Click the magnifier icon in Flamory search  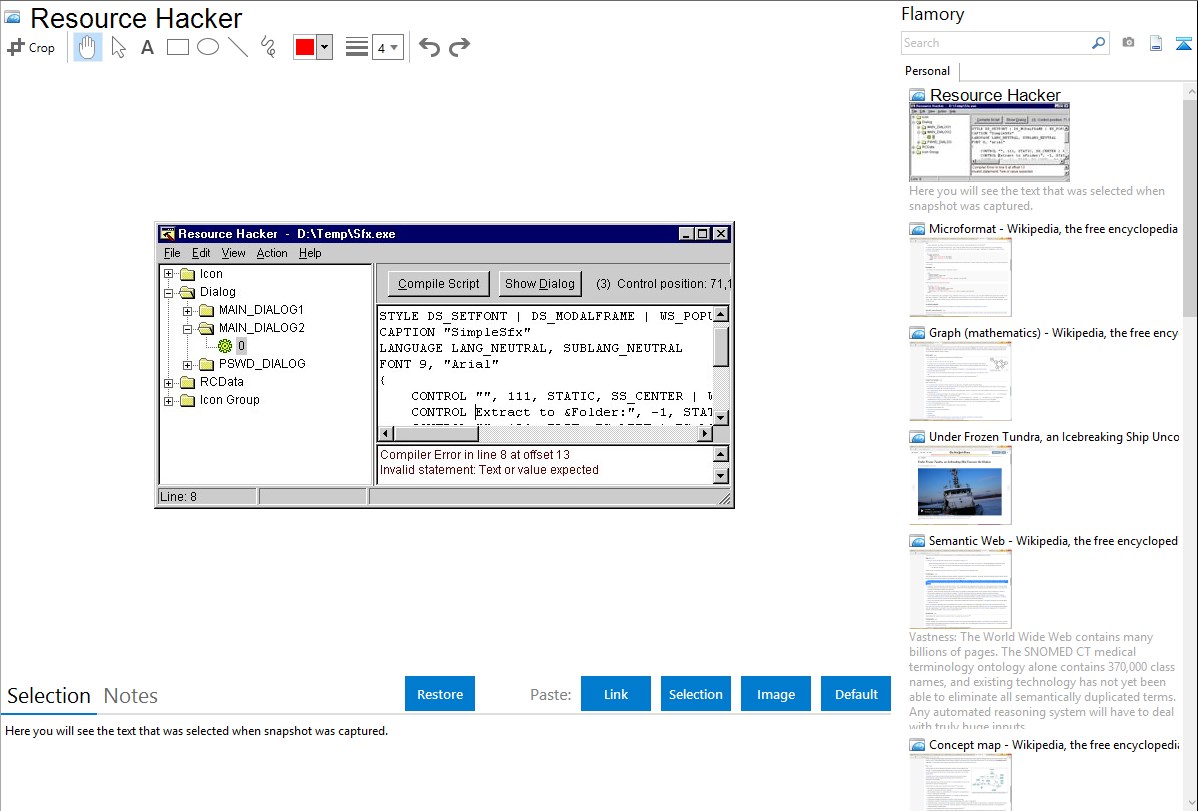pos(1099,43)
